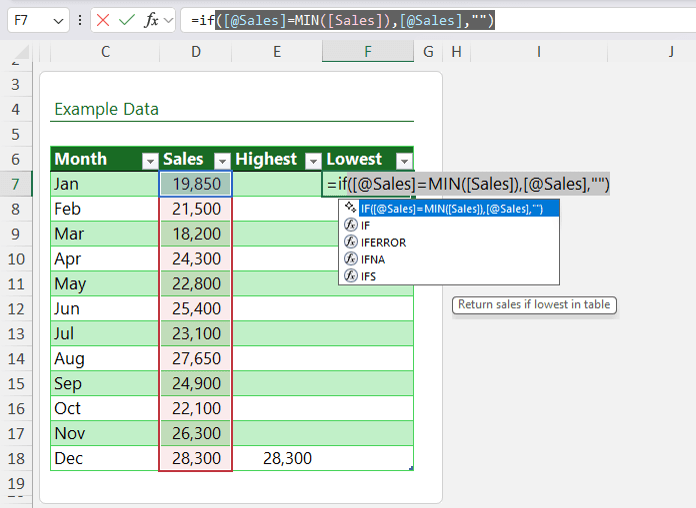Click the 'Example Data' heading
This screenshot has height=508, width=696.
pyautogui.click(x=106, y=109)
